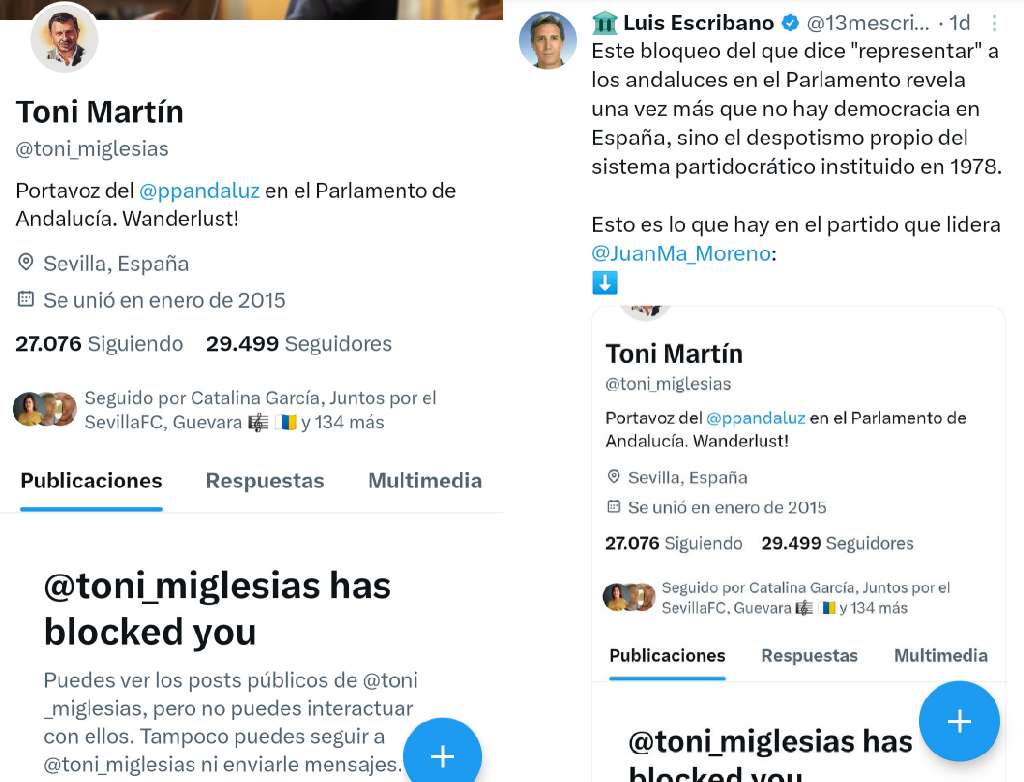Tap the blue verified badge next to Luis Escribano
The width and height of the screenshot is (1024, 782).
click(790, 23)
